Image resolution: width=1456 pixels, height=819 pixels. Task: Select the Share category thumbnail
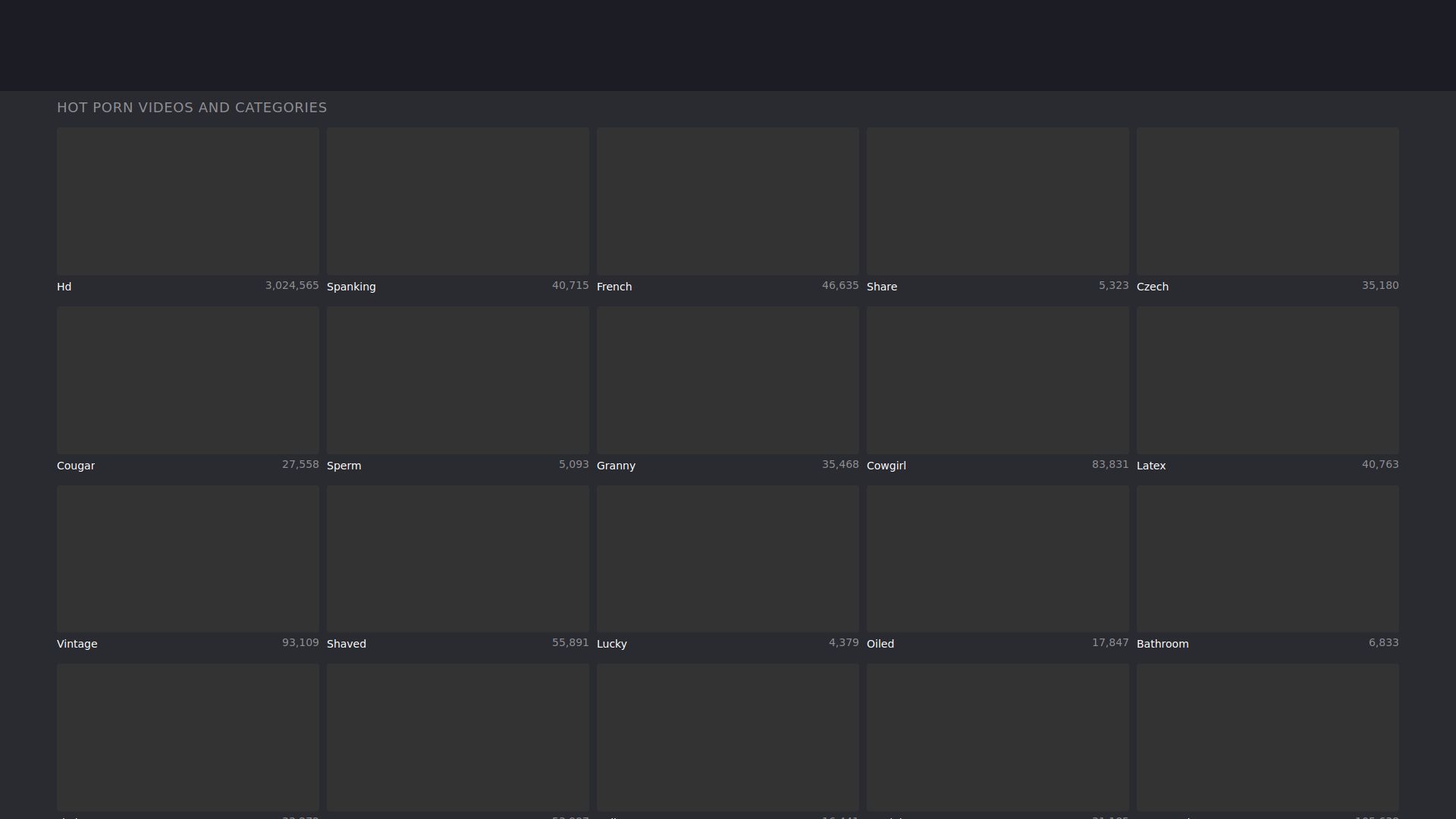tap(997, 201)
